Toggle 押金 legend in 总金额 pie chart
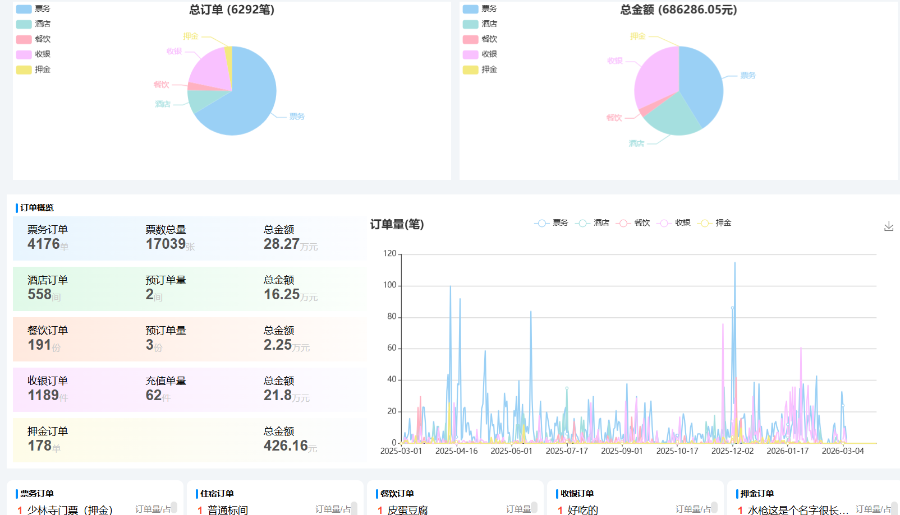 480,69
